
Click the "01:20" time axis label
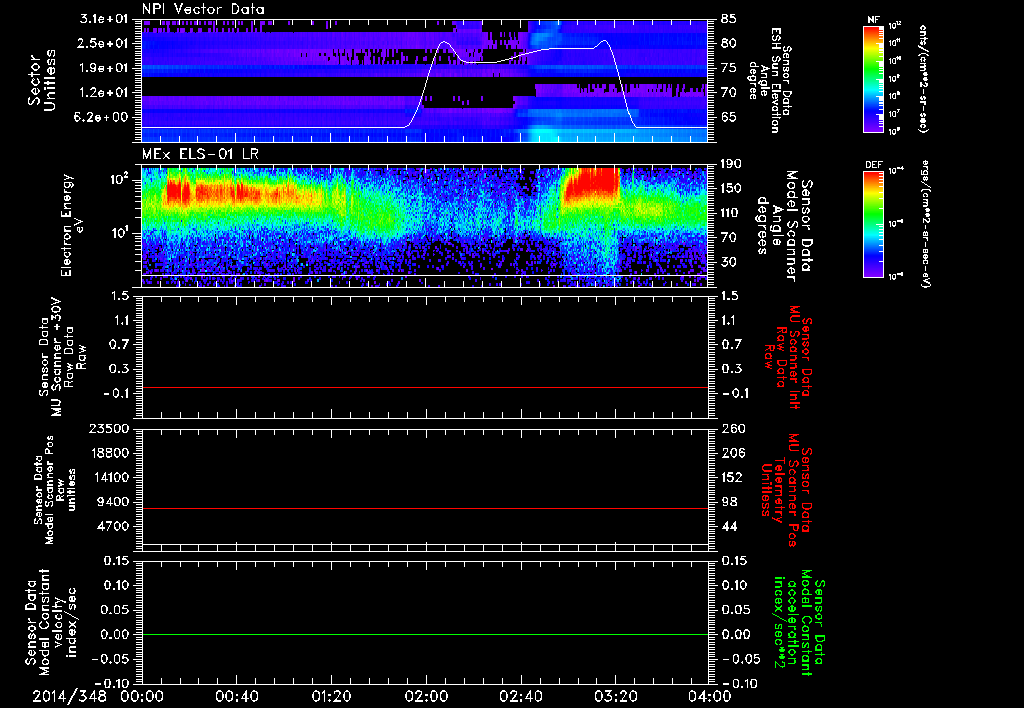pyautogui.click(x=331, y=696)
